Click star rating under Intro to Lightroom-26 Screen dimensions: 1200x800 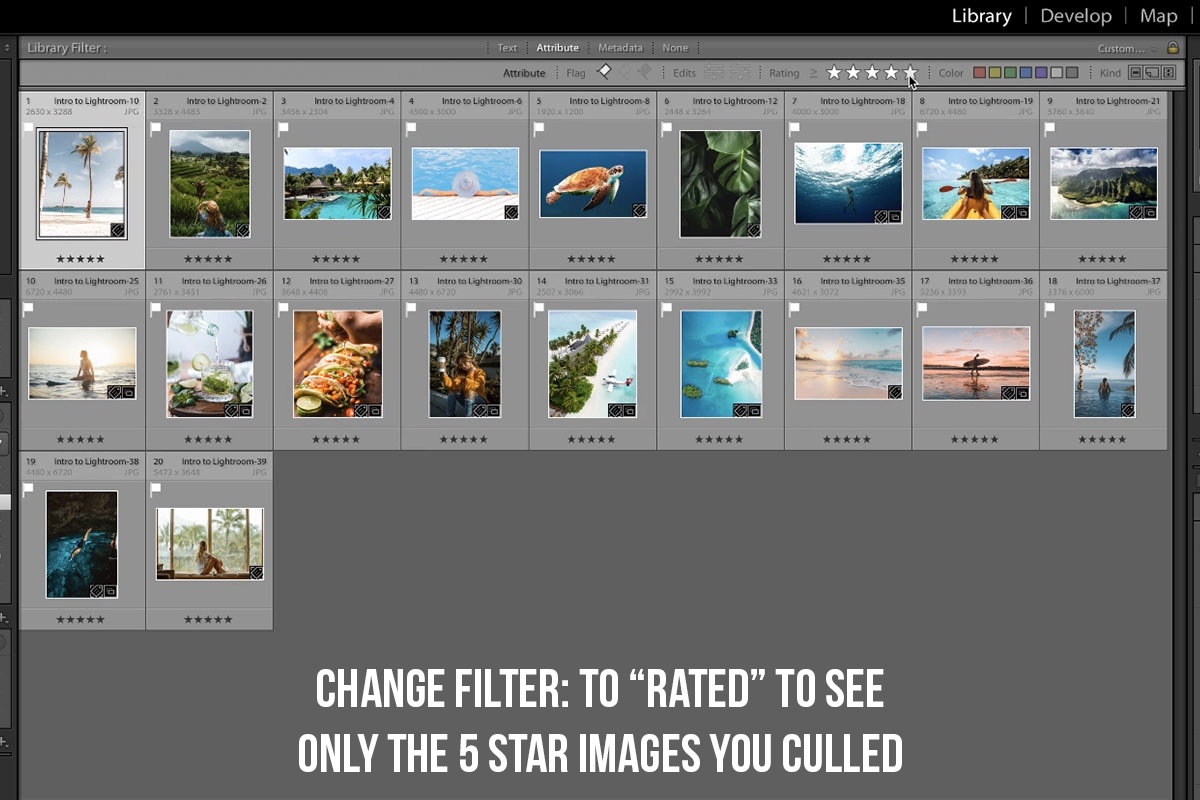point(208,439)
